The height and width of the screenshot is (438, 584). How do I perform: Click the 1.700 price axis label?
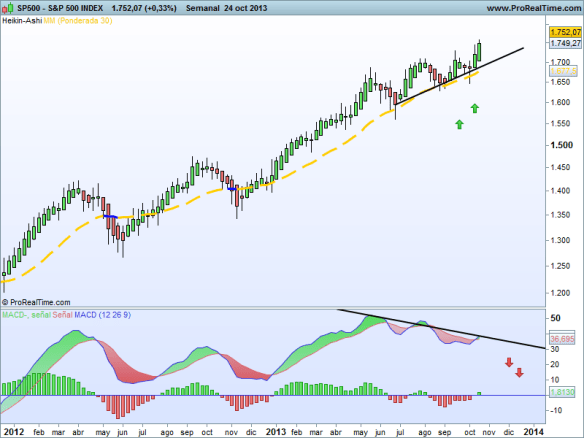click(560, 62)
